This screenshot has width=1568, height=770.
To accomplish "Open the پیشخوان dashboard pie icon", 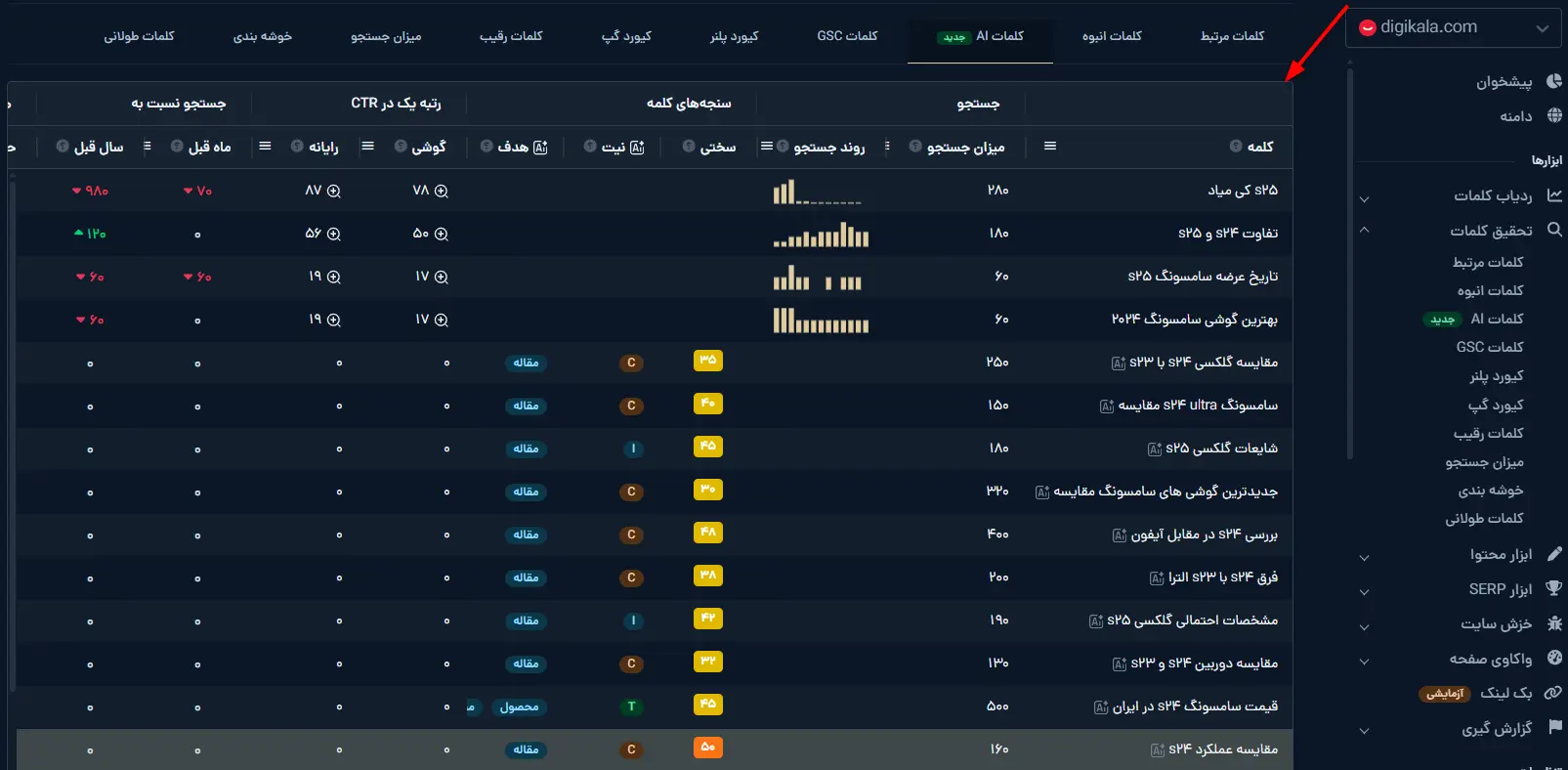I will click(x=1554, y=82).
